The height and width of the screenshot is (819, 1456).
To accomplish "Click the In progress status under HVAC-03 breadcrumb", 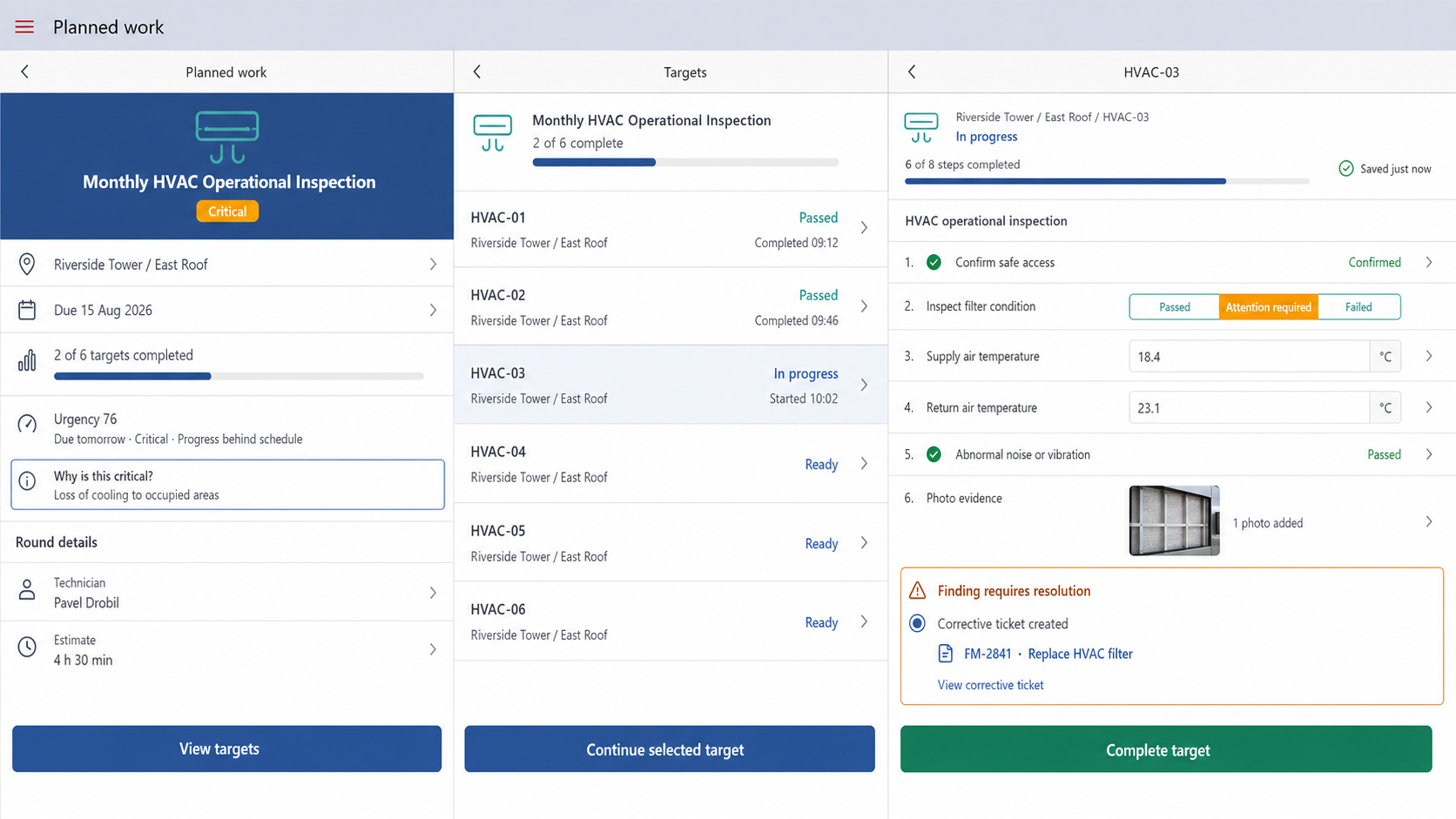I will pos(987,137).
